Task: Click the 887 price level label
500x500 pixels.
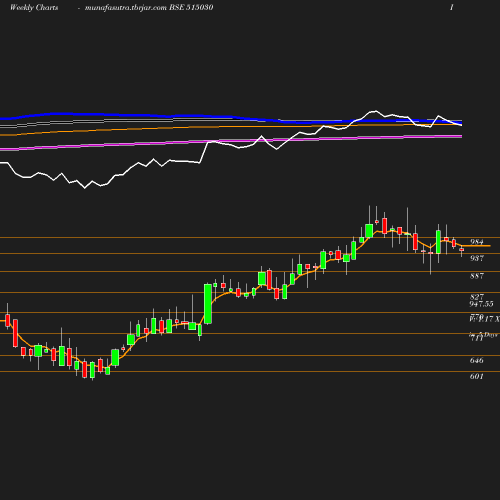Action: [x=477, y=276]
